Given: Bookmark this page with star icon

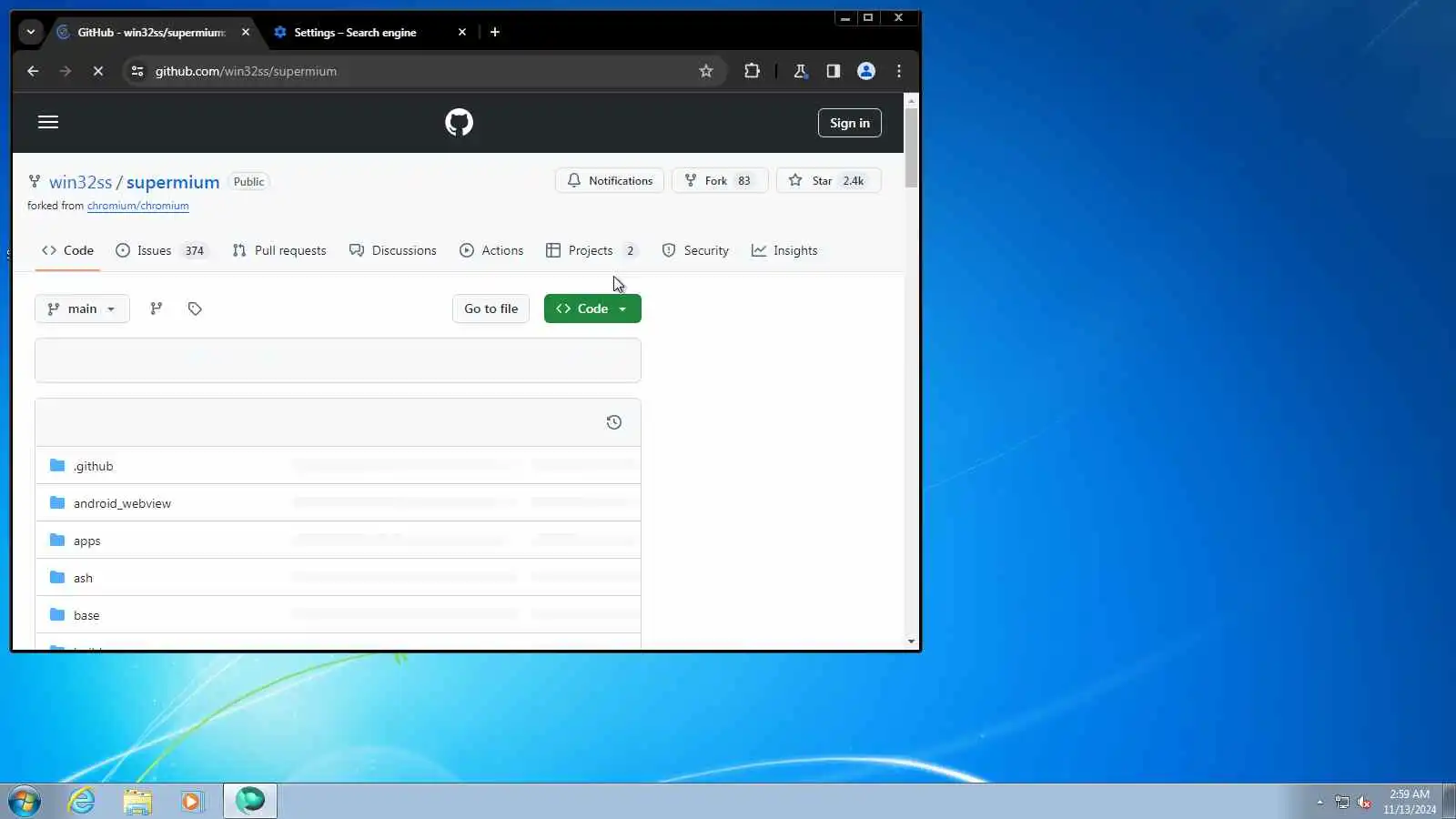Looking at the screenshot, I should pyautogui.click(x=706, y=71).
